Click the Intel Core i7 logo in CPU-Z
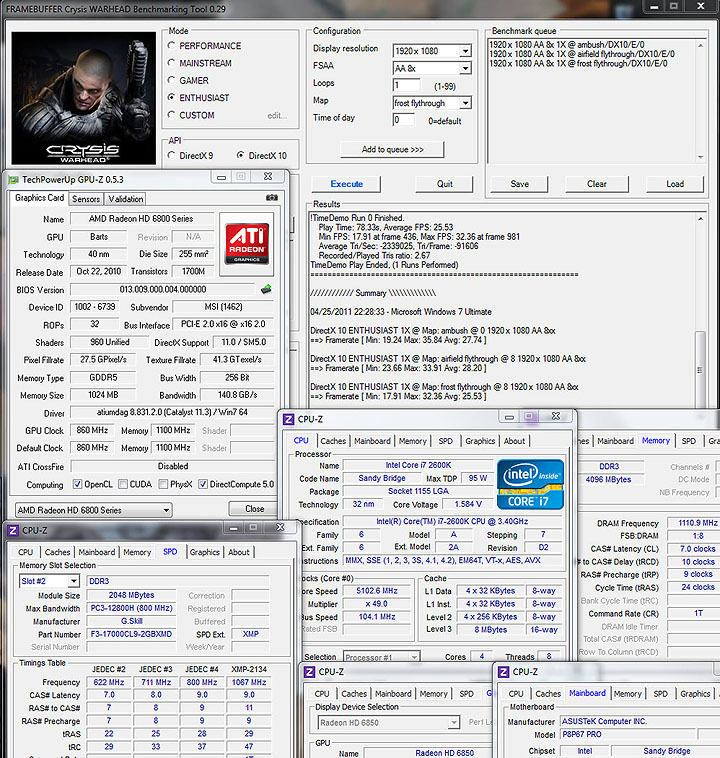Viewport: 720px width, 758px height. (x=530, y=484)
